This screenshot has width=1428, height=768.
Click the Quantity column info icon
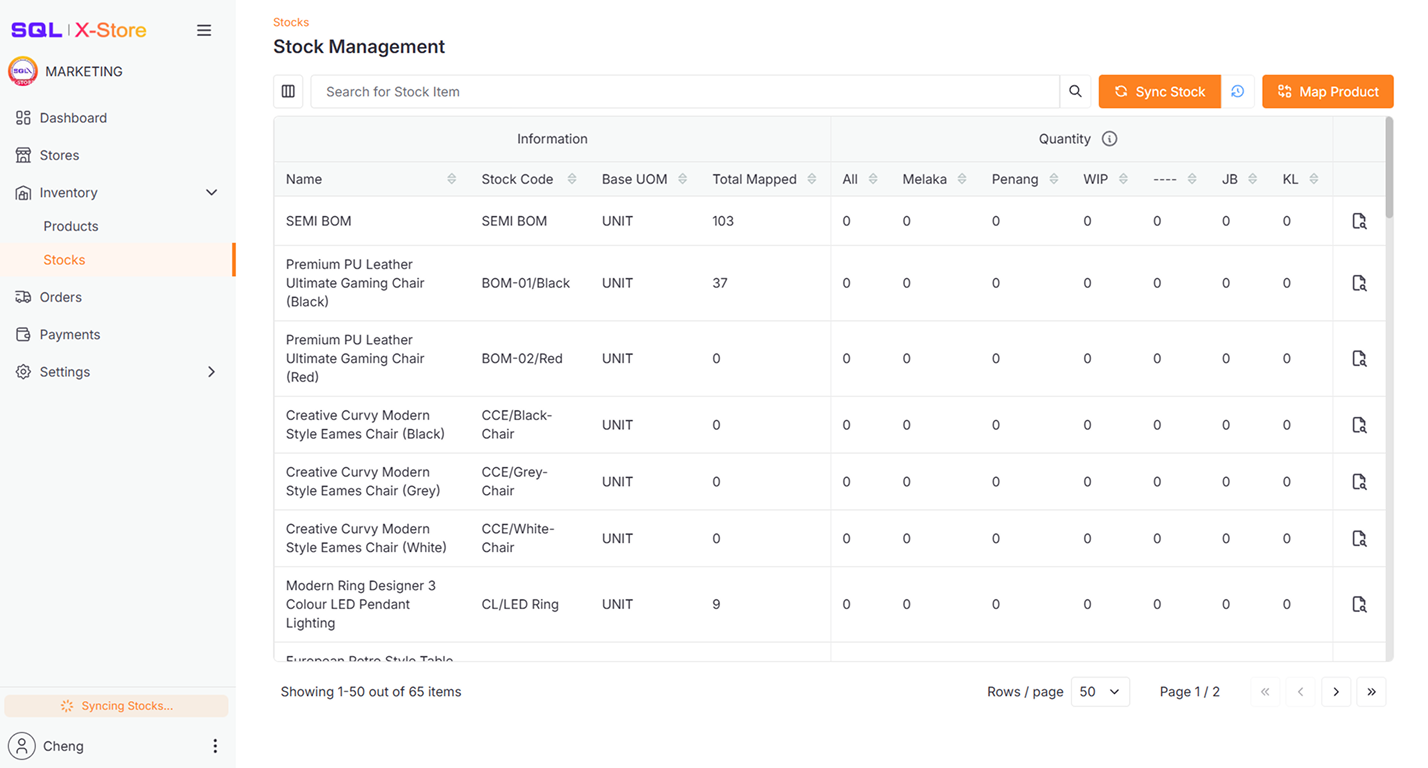1109,139
